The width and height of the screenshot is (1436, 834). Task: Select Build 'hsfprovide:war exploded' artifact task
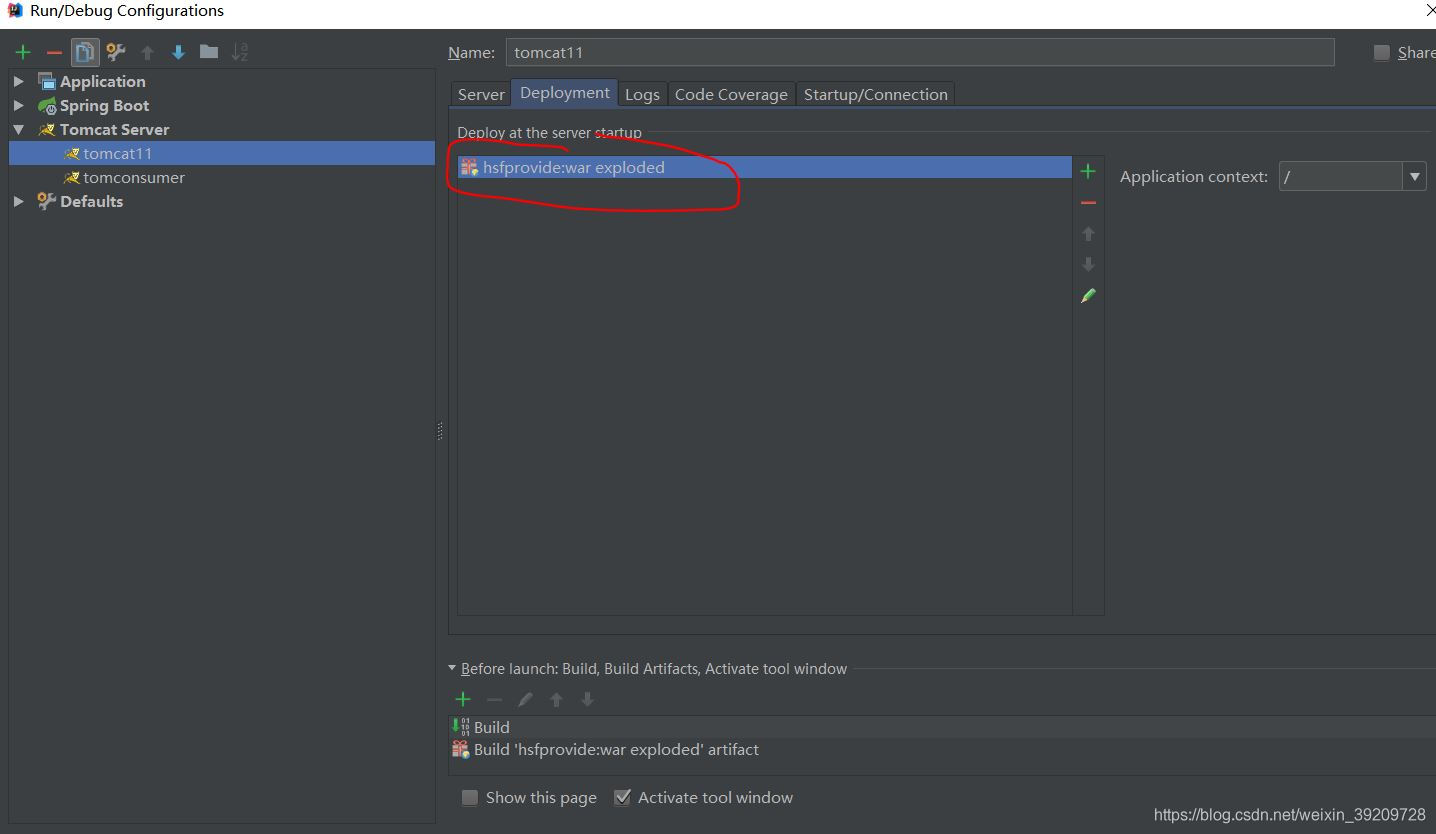coord(942,749)
